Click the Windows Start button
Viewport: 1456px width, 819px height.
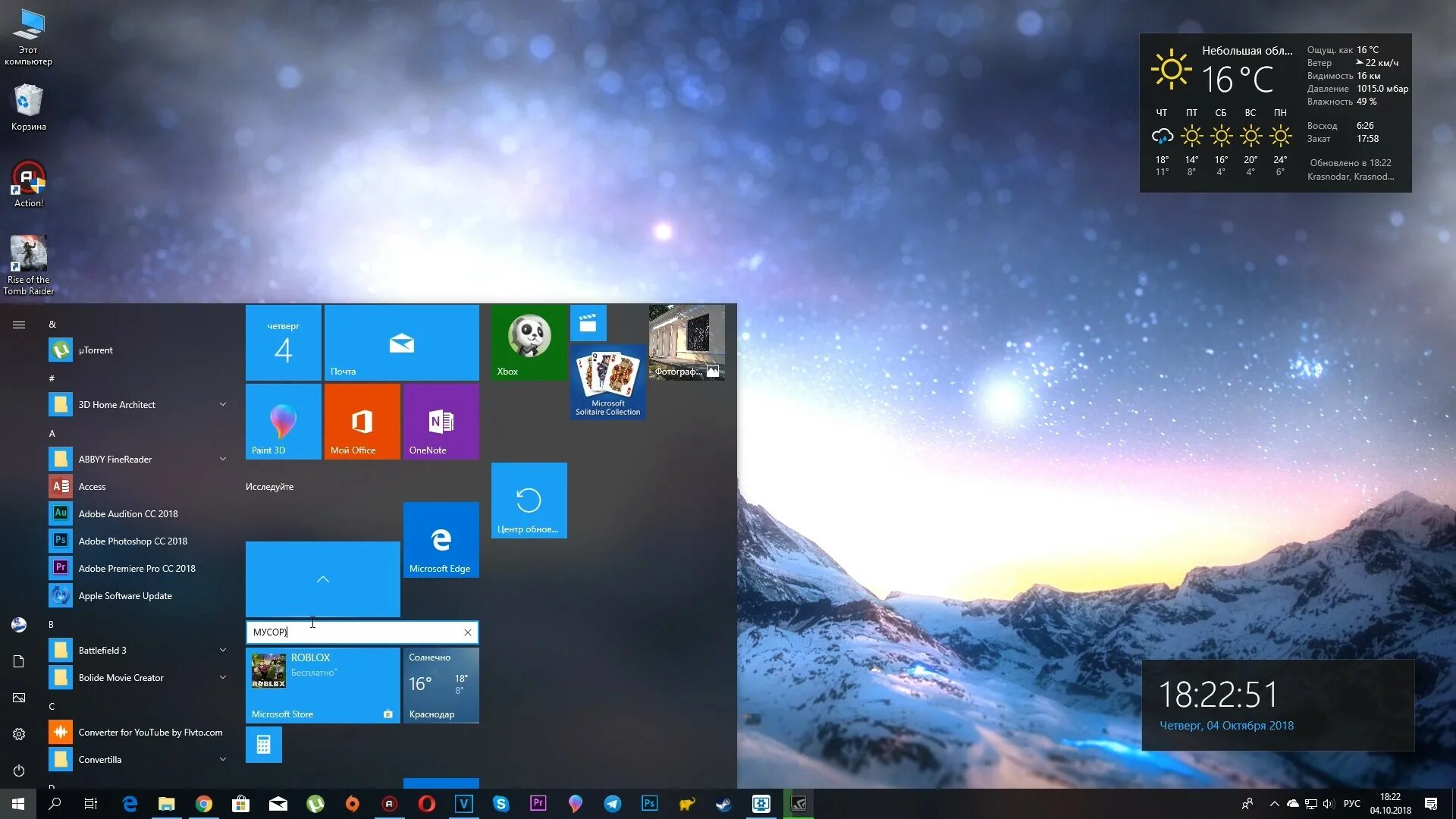[x=18, y=804]
